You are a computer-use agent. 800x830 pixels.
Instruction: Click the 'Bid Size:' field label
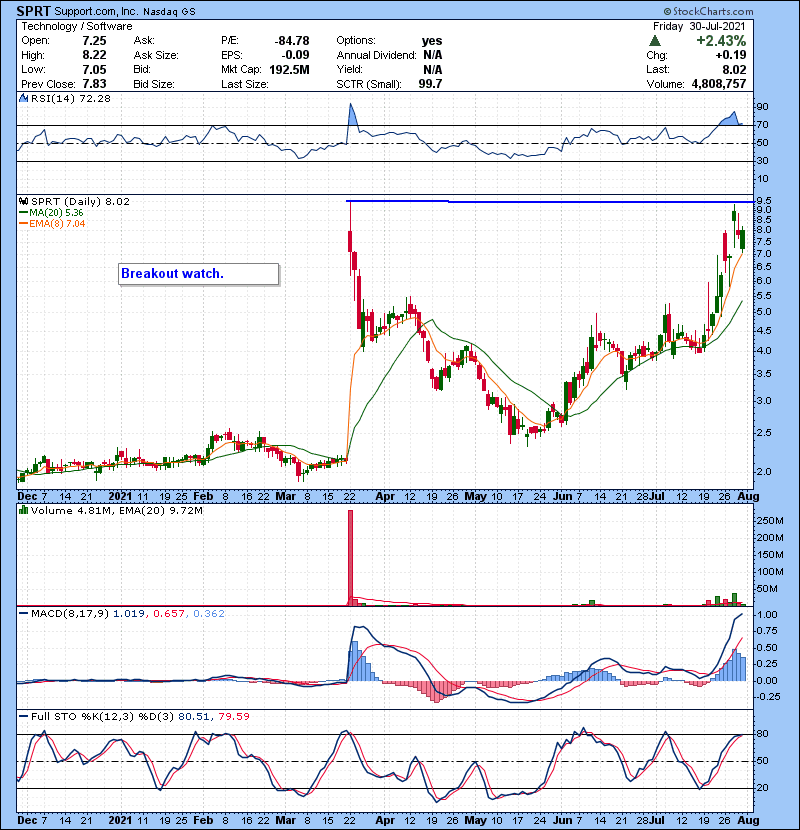coord(154,84)
